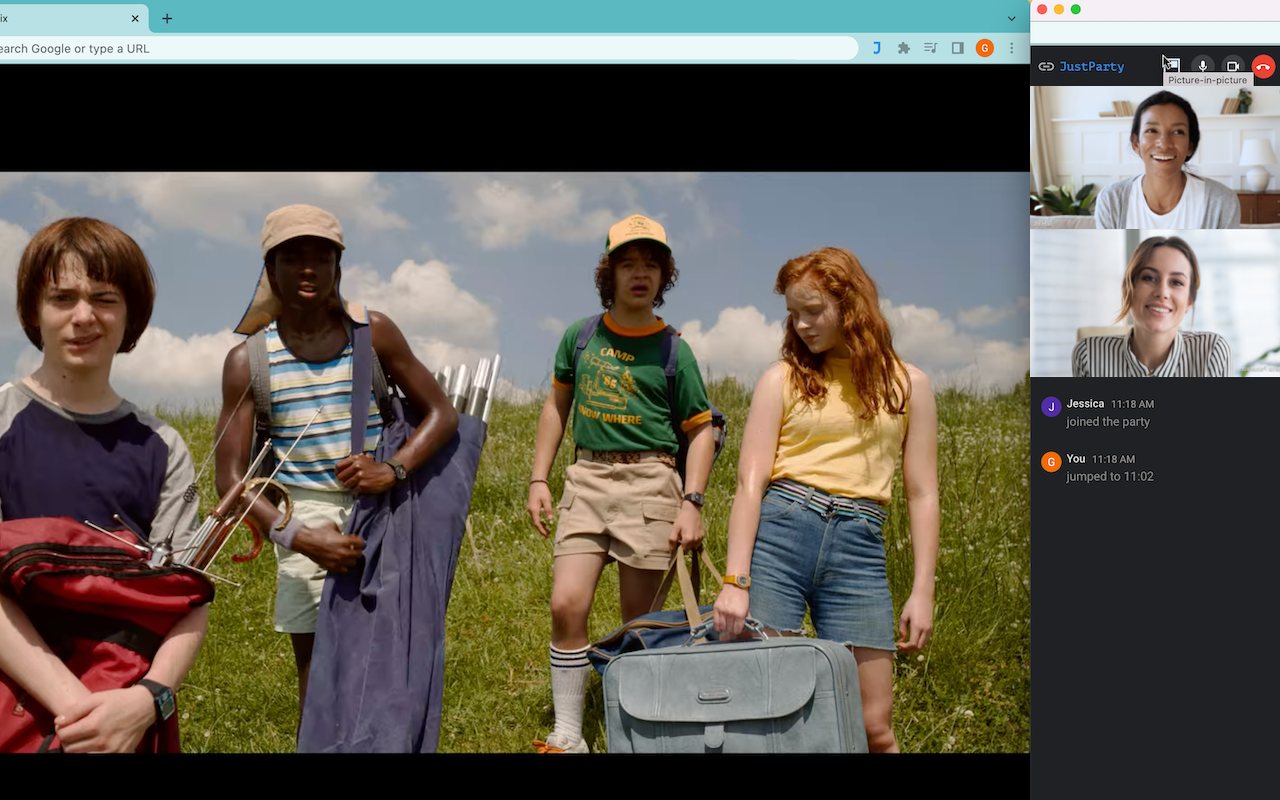Open the media controls icon in Chrome toolbar
Screen dimensions: 1280x800
point(931,48)
